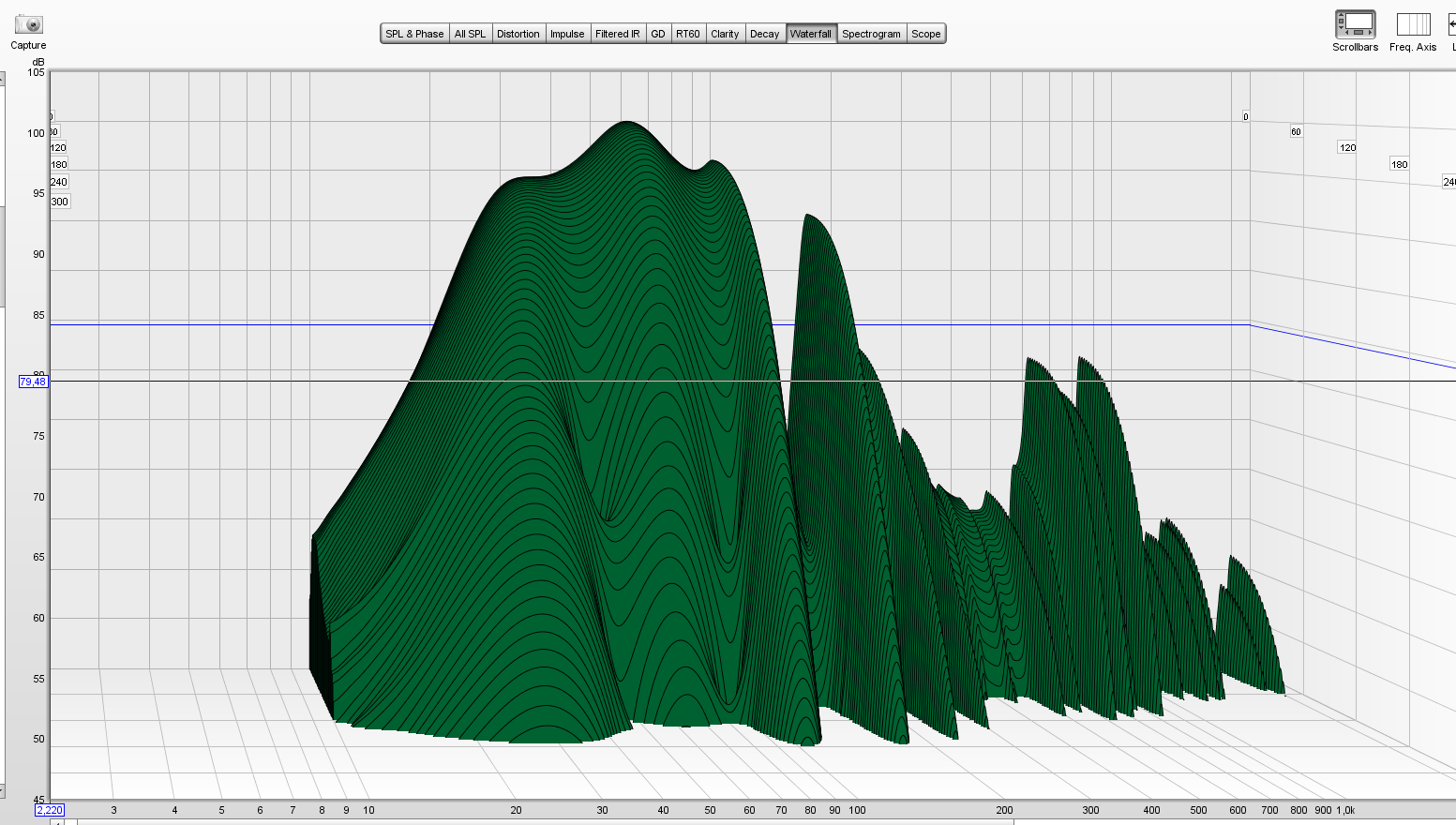Open the RT60 tab
1456x825 pixels.
(688, 34)
